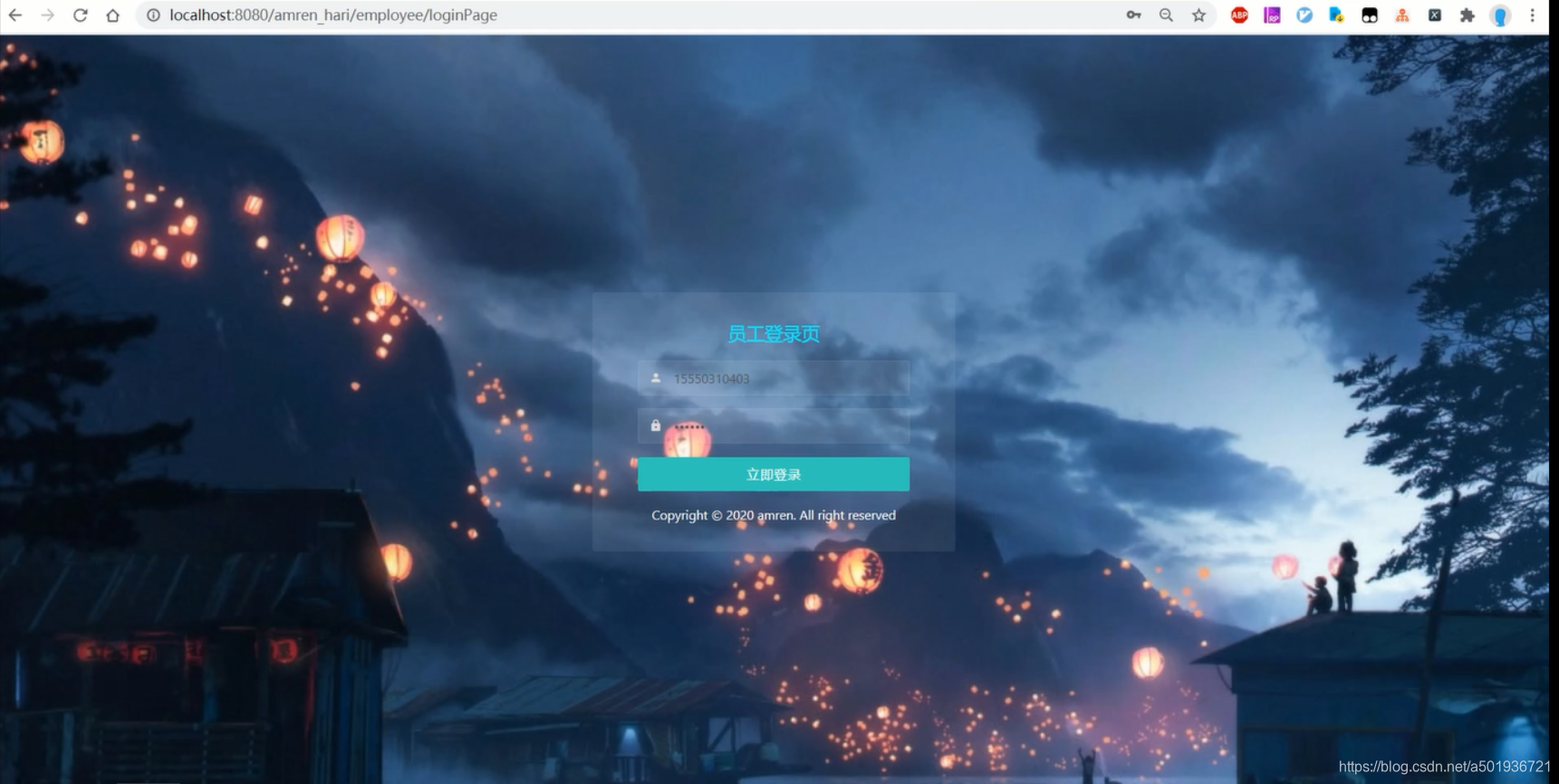1559x784 pixels.
Task: Open saved passwords key icon
Action: point(1133,15)
